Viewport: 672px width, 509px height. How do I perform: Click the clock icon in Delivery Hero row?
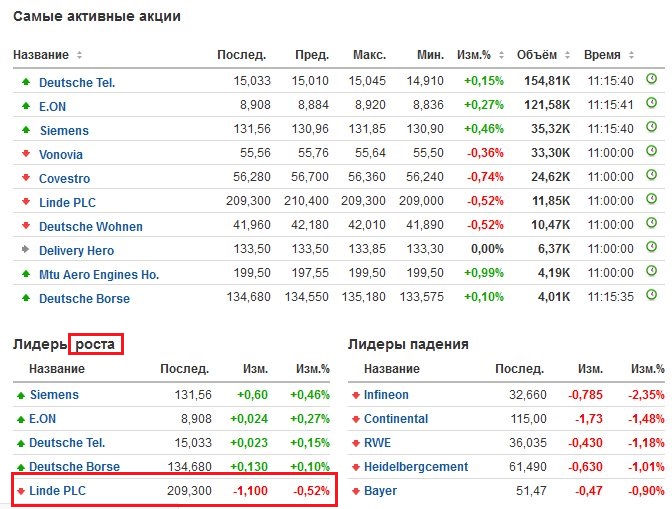click(651, 247)
